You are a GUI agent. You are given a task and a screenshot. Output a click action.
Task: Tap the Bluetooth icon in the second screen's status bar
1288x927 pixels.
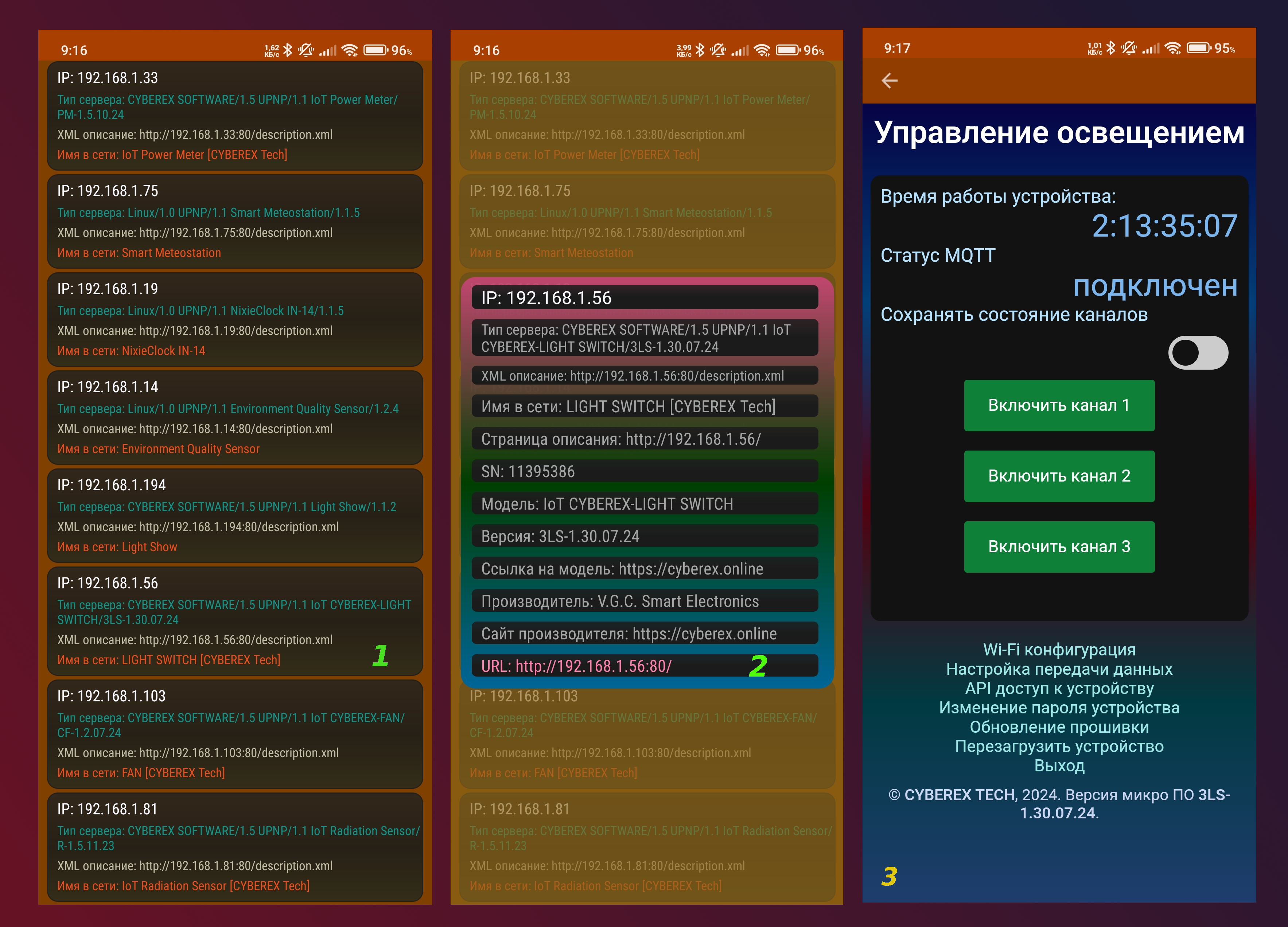(x=700, y=50)
